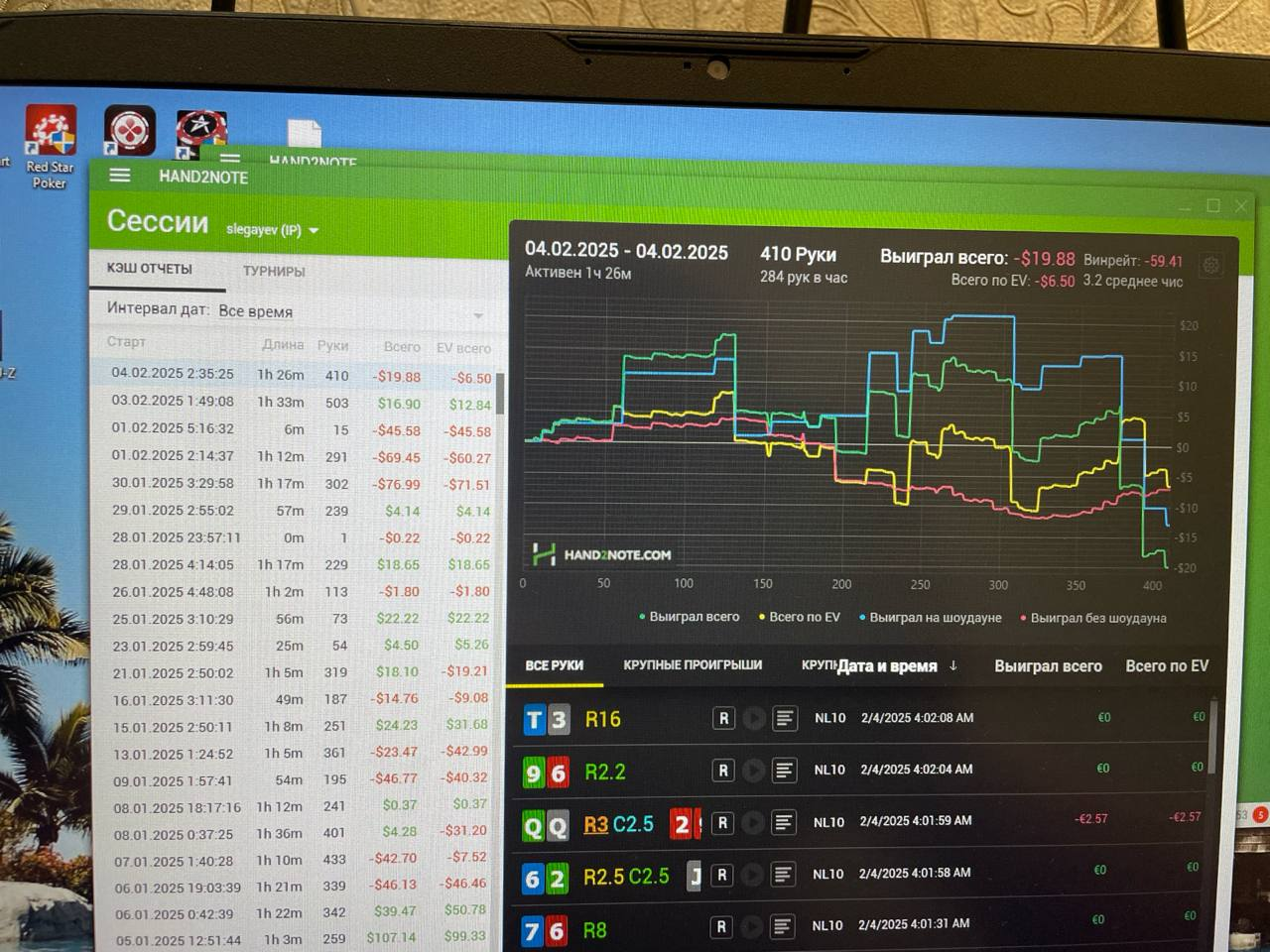Click the R3 action link in QQ hand
The height and width of the screenshot is (952, 1270).
pos(596,824)
